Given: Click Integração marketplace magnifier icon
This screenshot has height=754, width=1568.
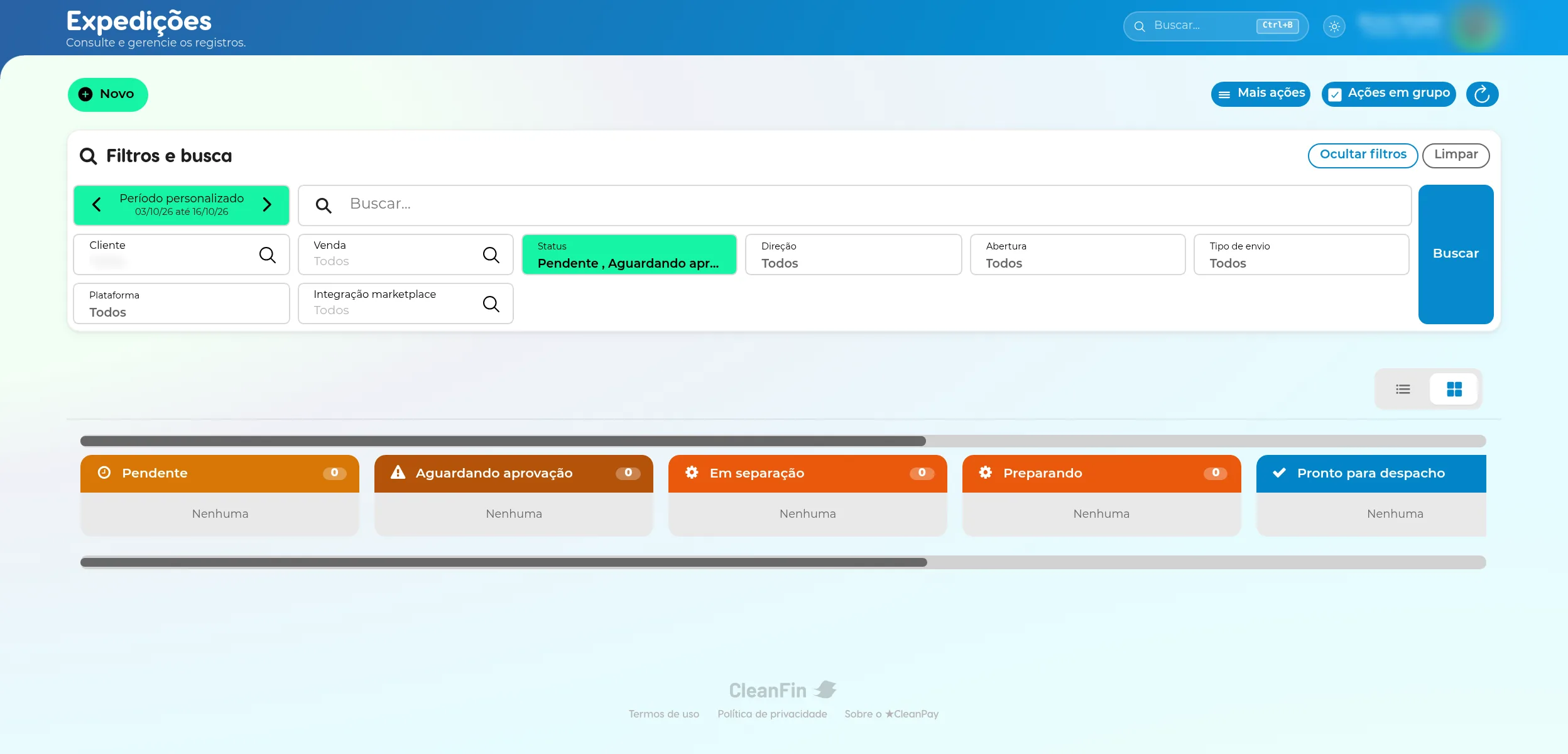Looking at the screenshot, I should click(x=491, y=303).
